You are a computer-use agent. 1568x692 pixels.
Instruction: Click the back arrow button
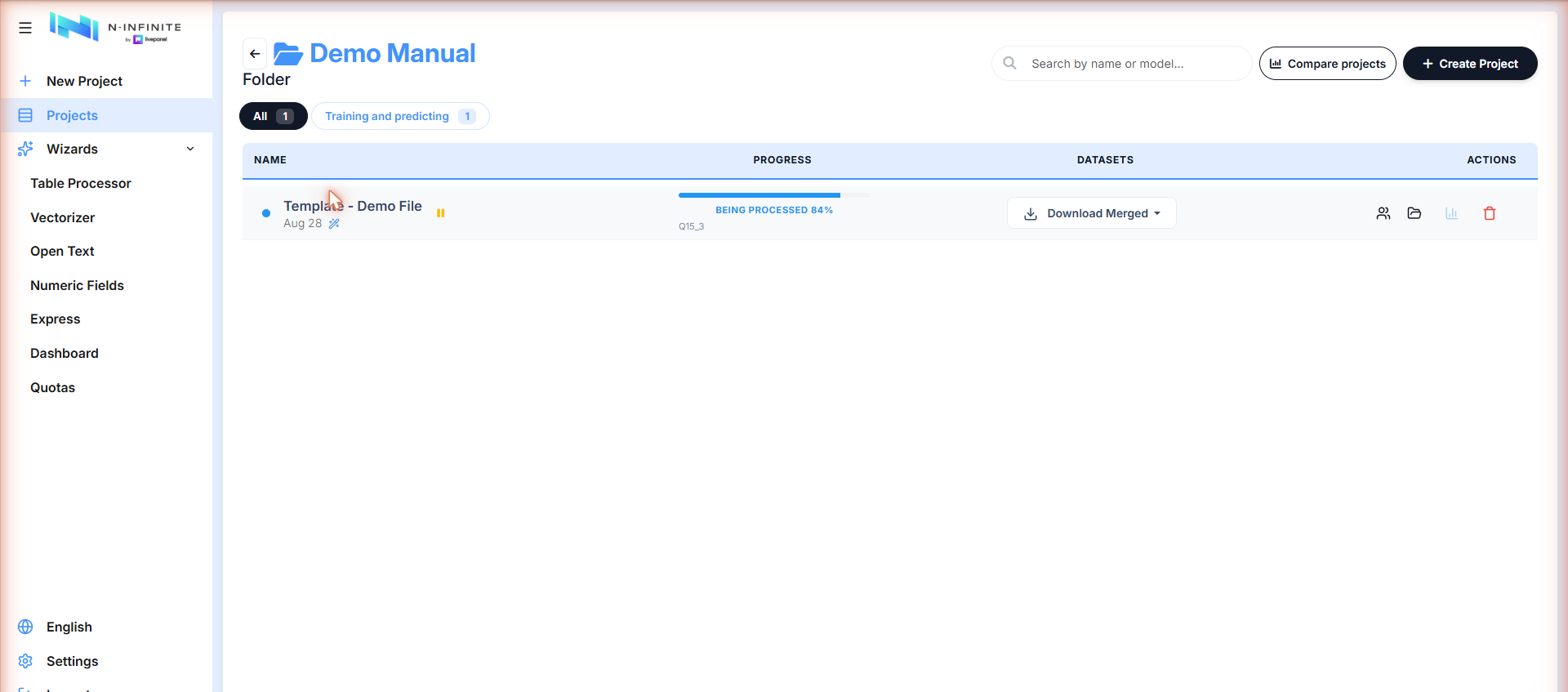[x=255, y=54]
